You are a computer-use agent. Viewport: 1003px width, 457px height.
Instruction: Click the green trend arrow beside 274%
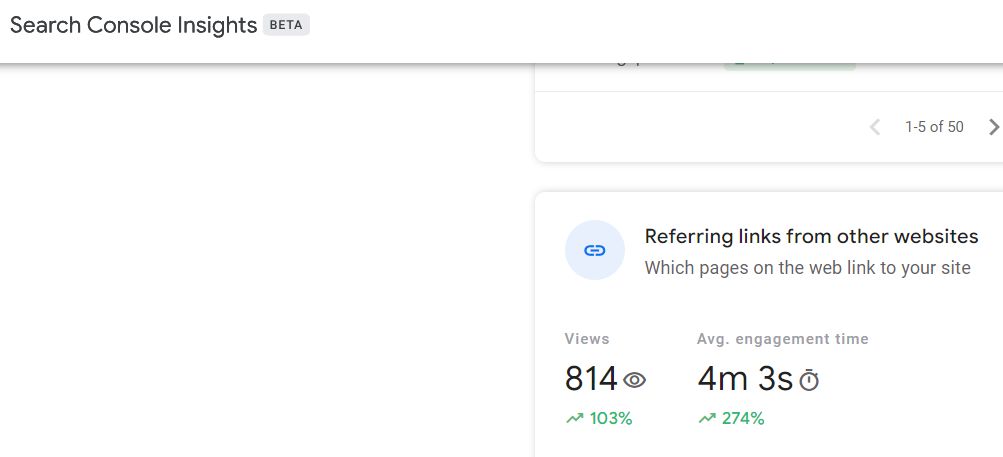(707, 419)
